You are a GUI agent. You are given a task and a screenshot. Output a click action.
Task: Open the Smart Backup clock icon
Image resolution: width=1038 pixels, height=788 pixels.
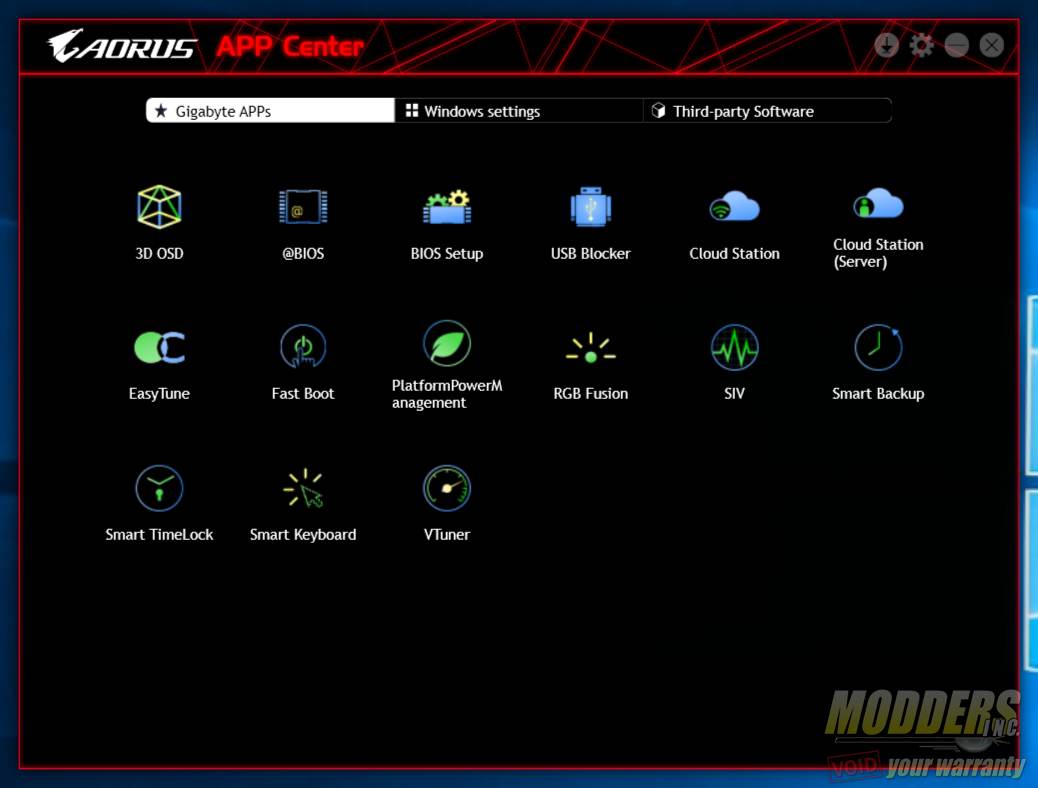coord(878,347)
